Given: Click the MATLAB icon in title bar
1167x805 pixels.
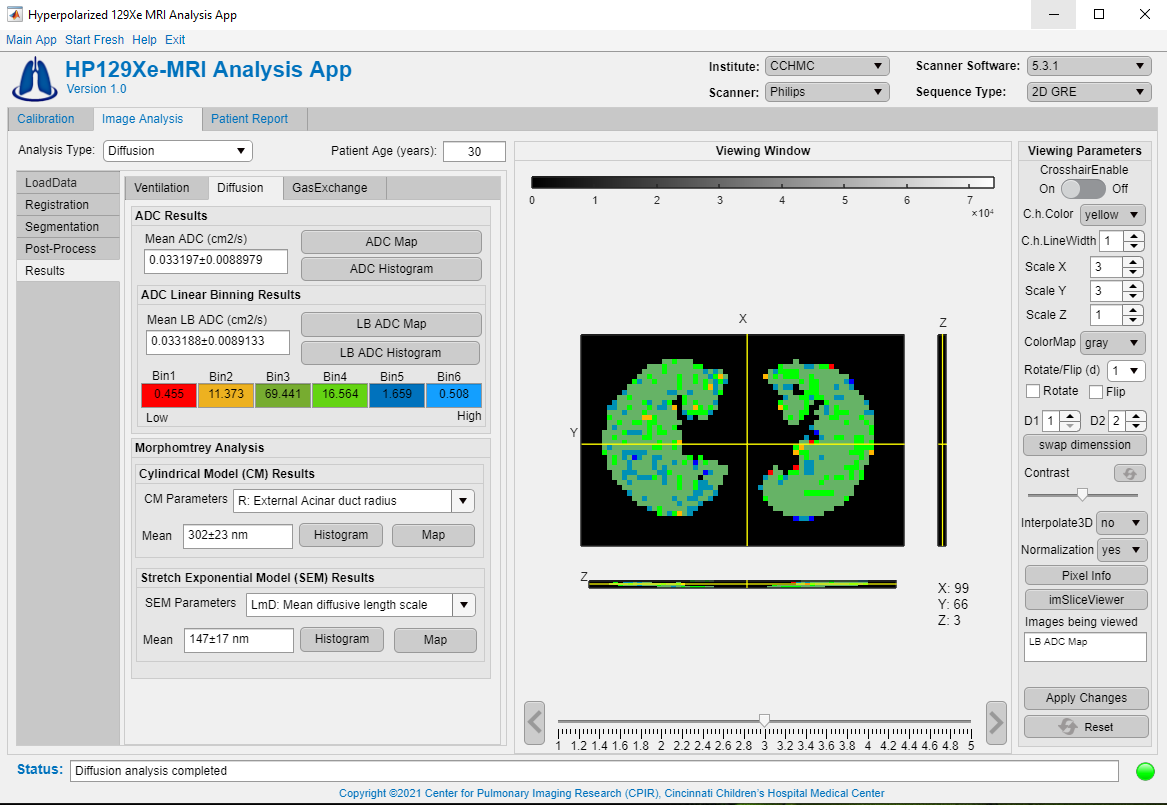Looking at the screenshot, I should (14, 15).
